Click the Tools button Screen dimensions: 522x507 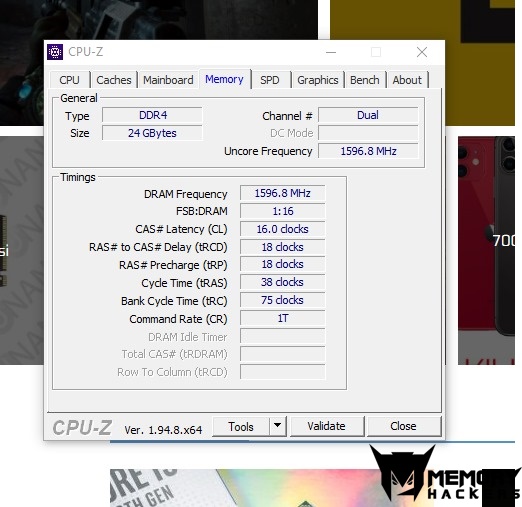(x=241, y=426)
